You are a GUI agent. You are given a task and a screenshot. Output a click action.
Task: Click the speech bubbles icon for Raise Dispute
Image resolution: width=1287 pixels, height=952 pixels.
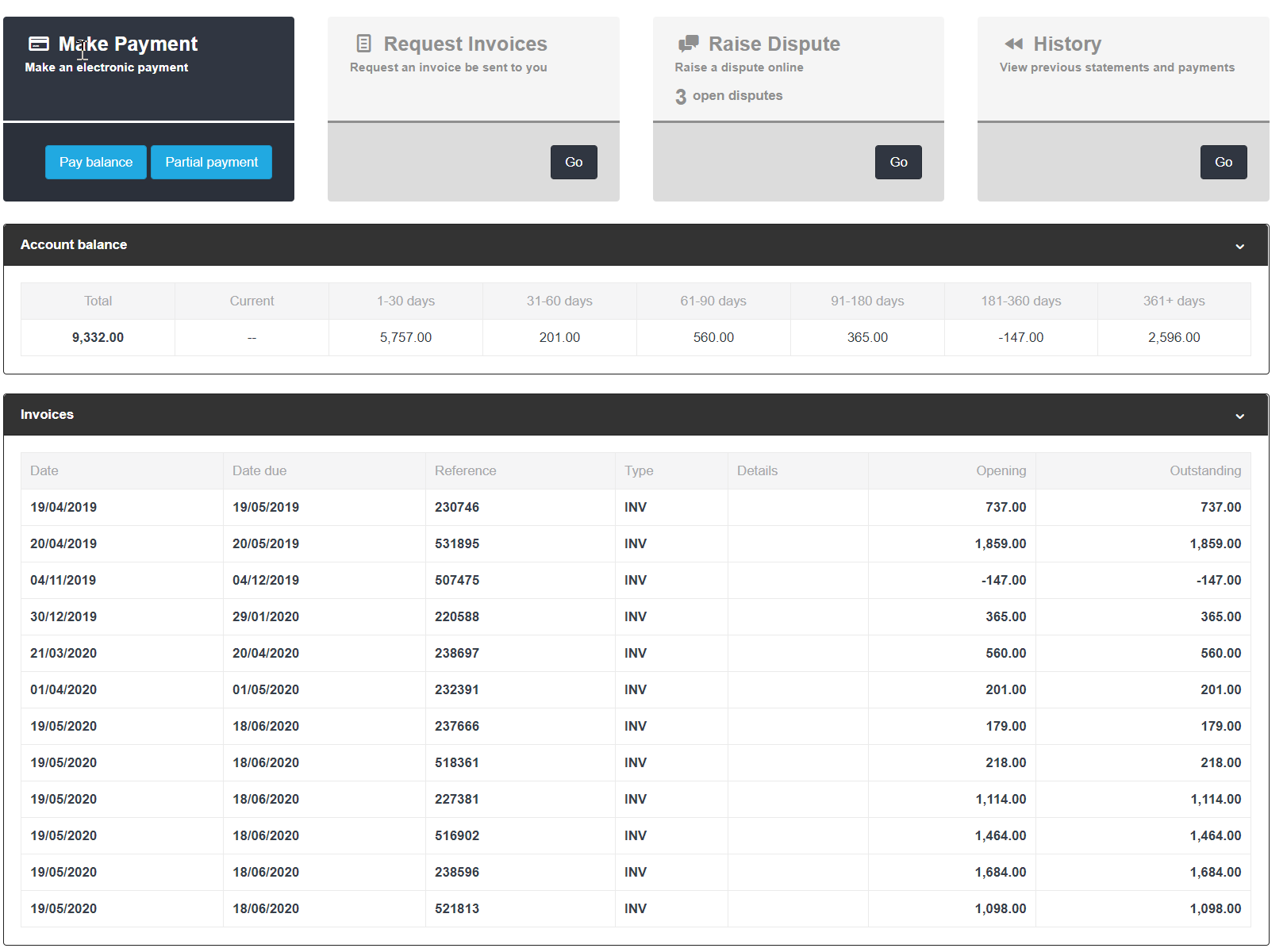click(x=688, y=44)
